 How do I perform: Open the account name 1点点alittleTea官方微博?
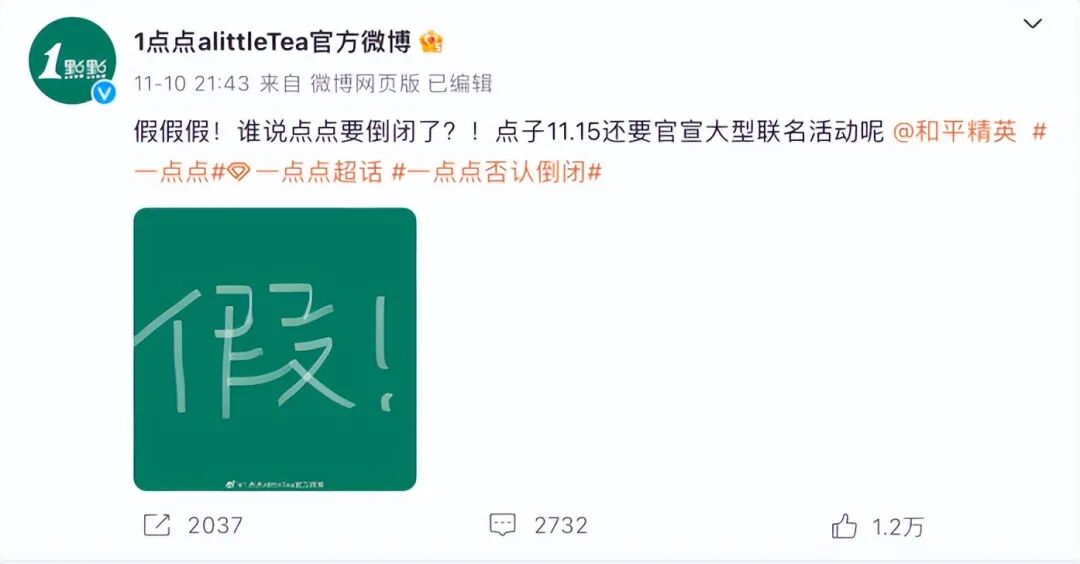click(x=272, y=42)
